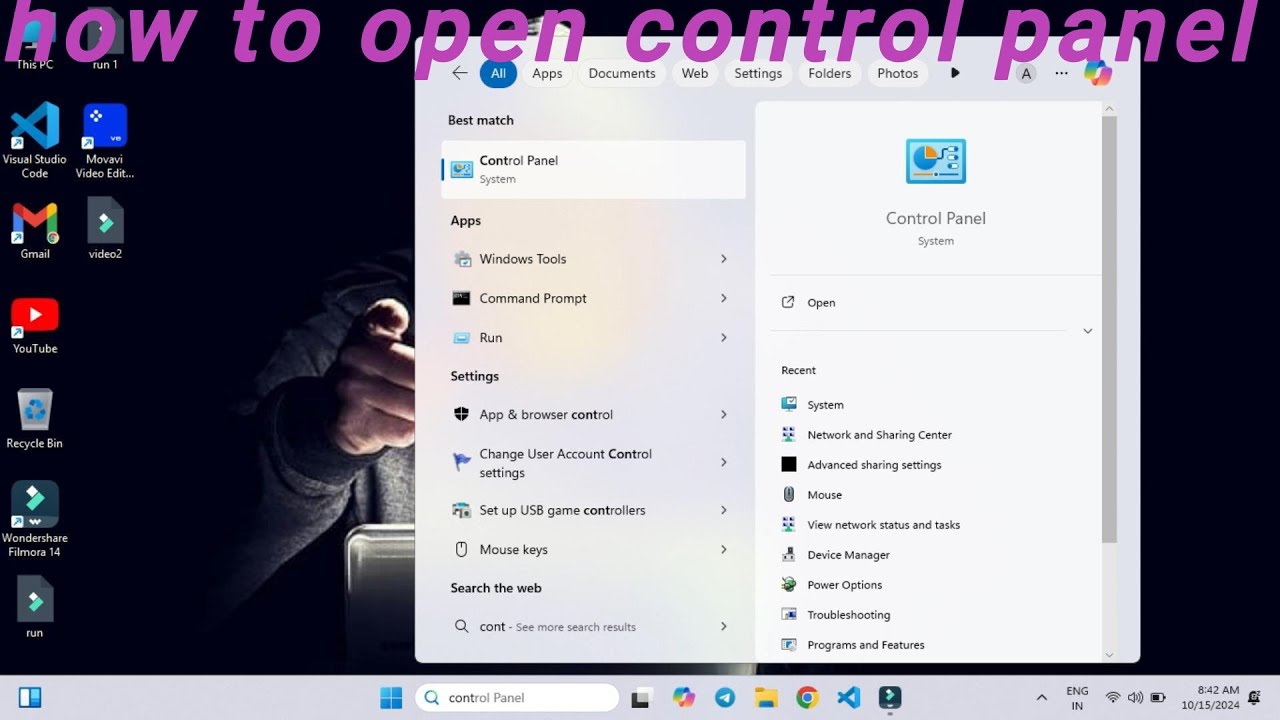Image resolution: width=1280 pixels, height=720 pixels.
Task: Open the YouTube desktop shortcut
Action: pos(35,326)
